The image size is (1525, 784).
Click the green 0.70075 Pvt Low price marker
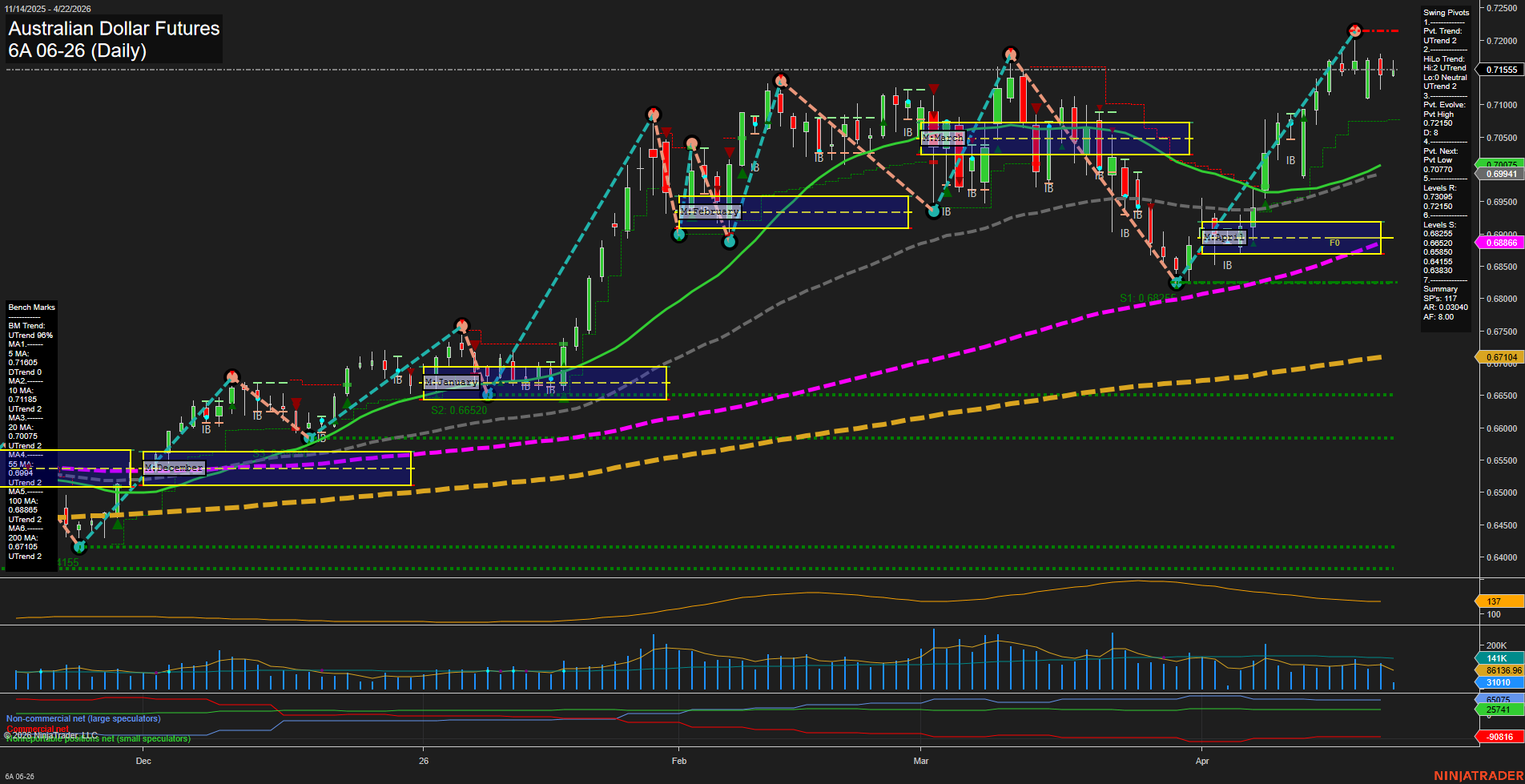(1503, 164)
